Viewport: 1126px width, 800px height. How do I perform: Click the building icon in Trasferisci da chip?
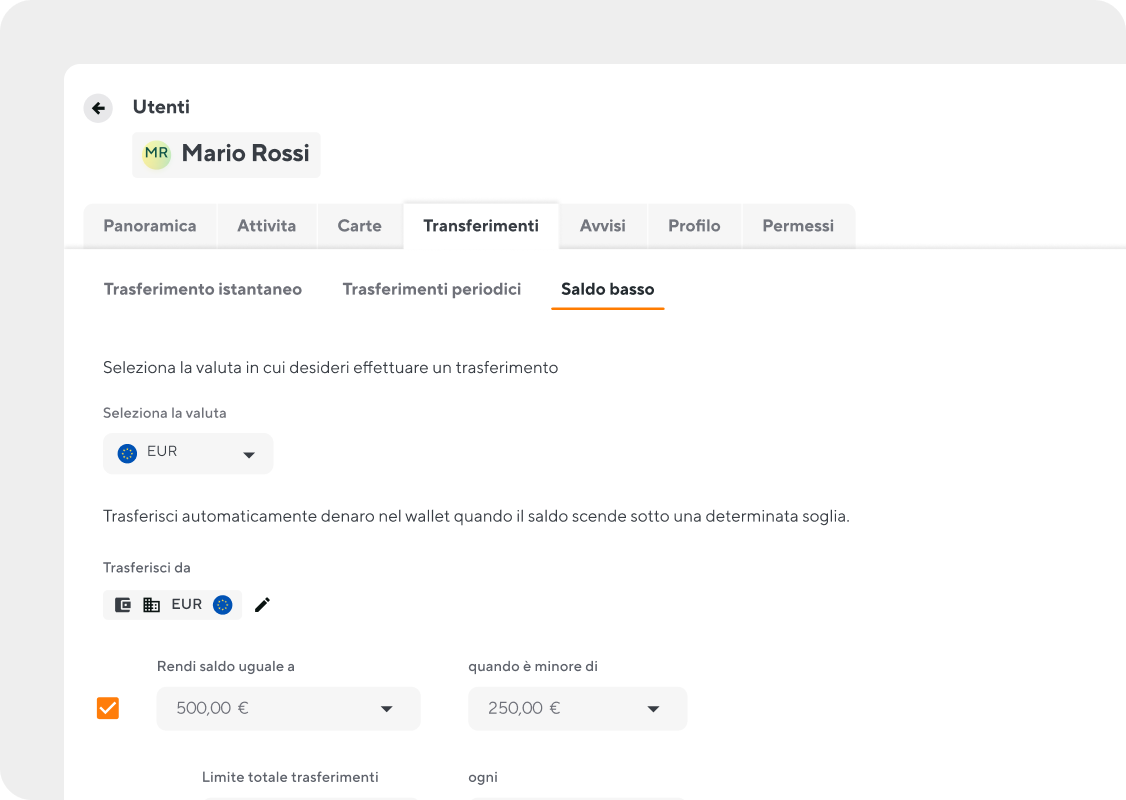pos(152,605)
